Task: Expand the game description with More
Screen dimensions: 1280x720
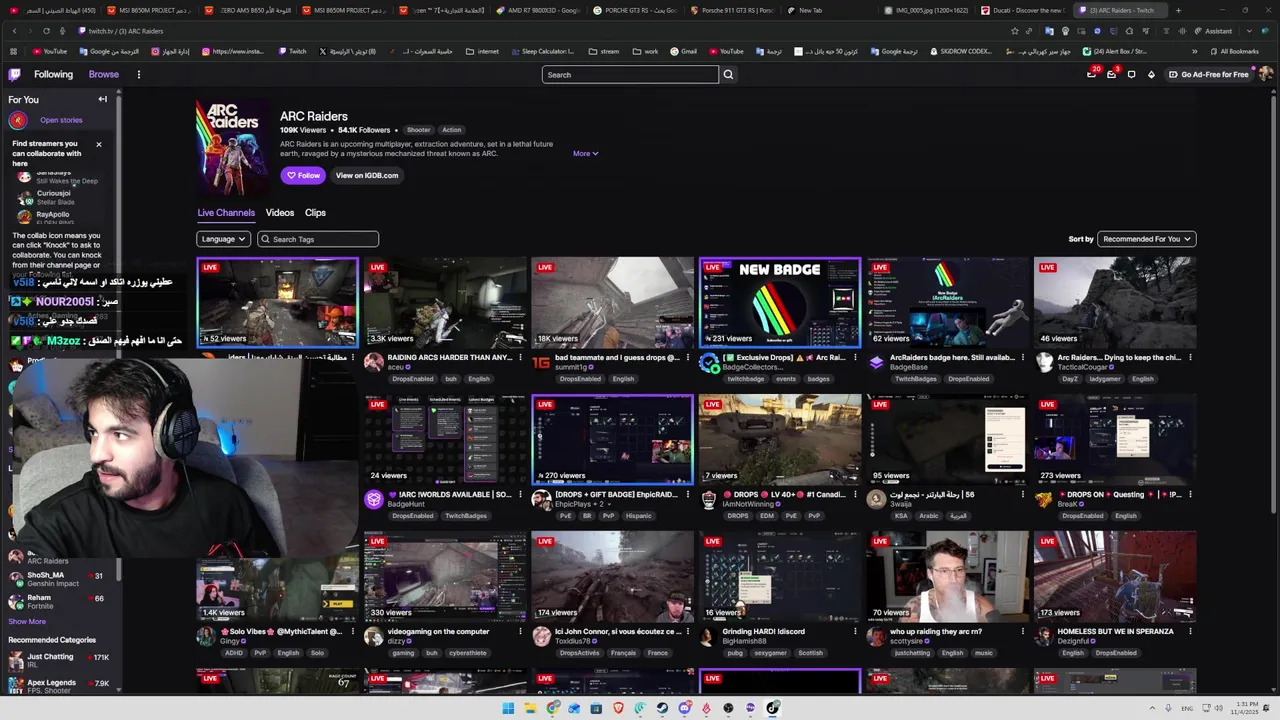Action: point(585,153)
